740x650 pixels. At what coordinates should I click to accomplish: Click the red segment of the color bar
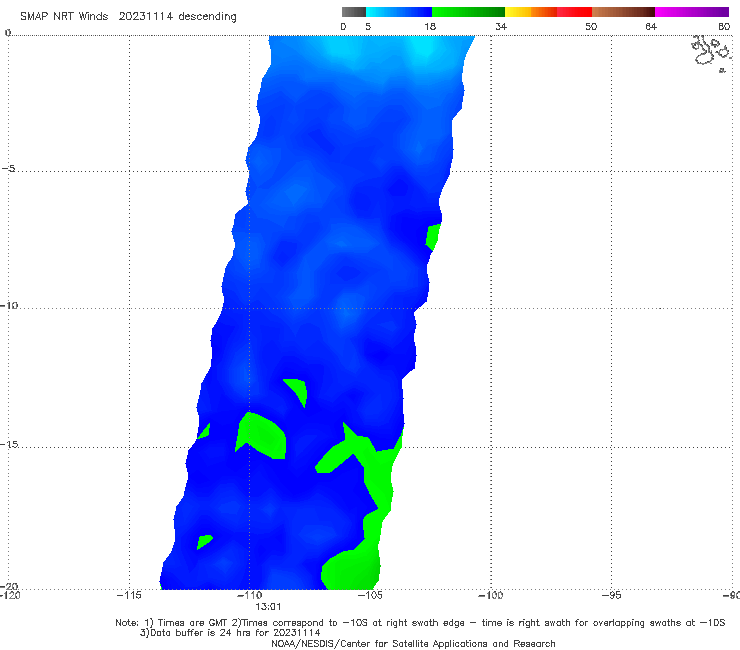(x=574, y=12)
